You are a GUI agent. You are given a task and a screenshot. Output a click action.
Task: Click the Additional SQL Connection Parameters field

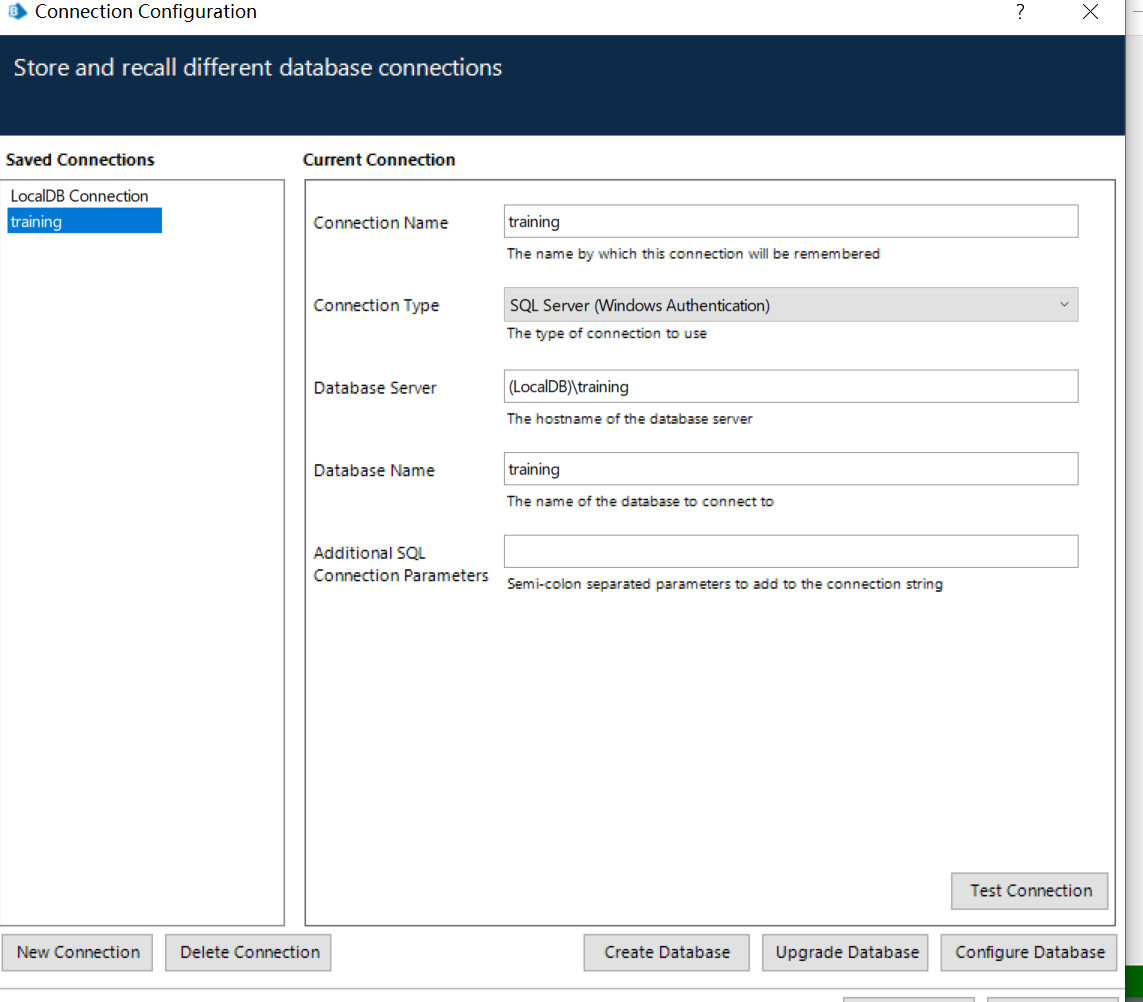point(791,552)
